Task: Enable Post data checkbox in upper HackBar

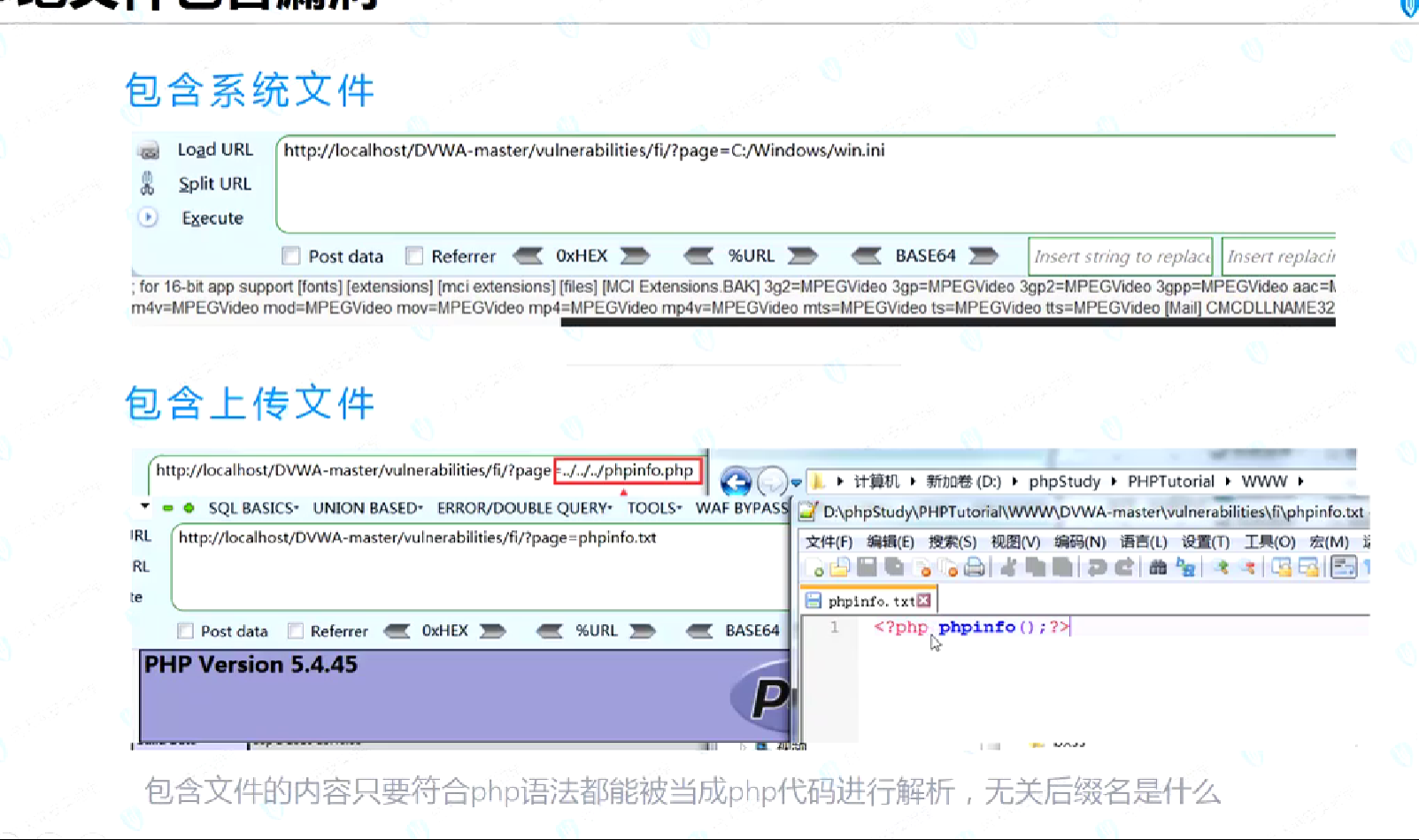Action: [290, 256]
